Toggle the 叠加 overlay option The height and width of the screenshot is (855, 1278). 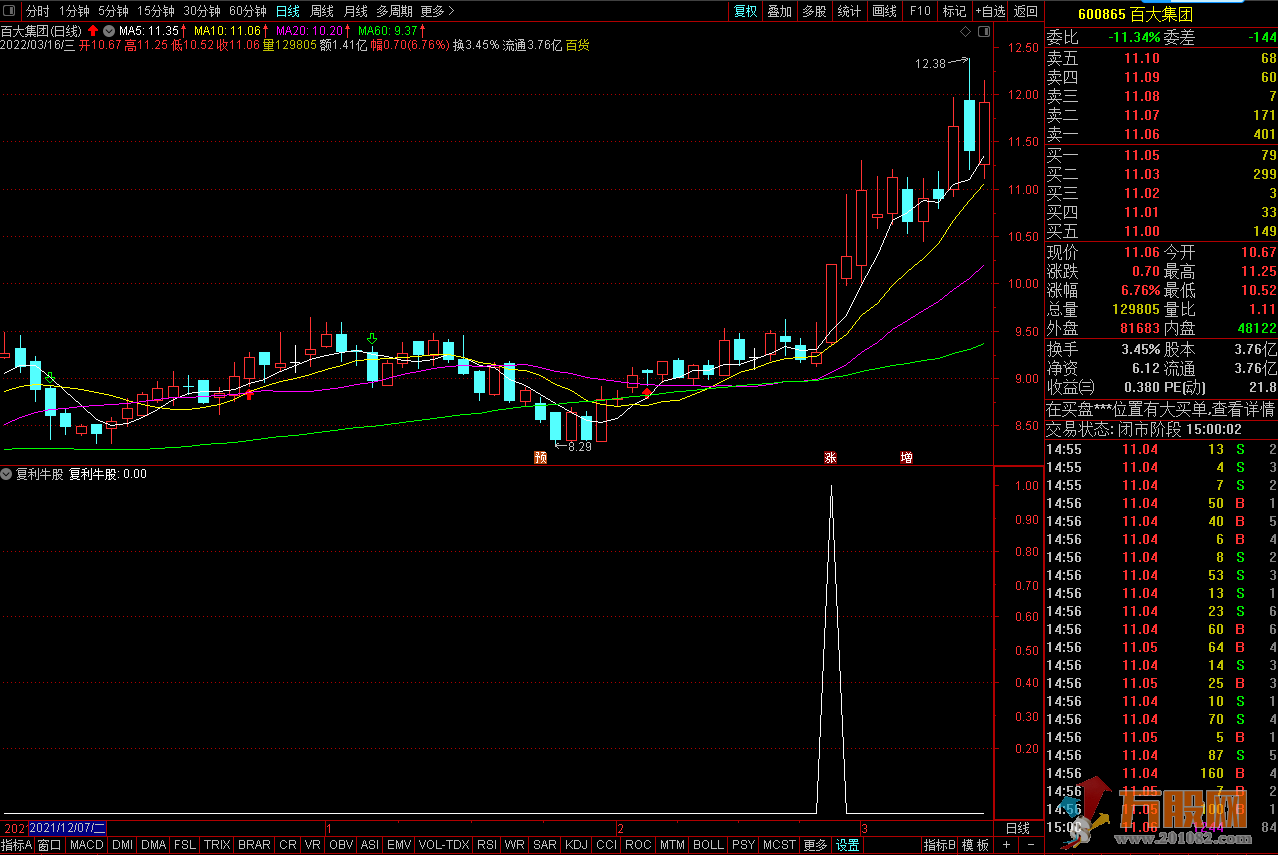click(x=779, y=11)
